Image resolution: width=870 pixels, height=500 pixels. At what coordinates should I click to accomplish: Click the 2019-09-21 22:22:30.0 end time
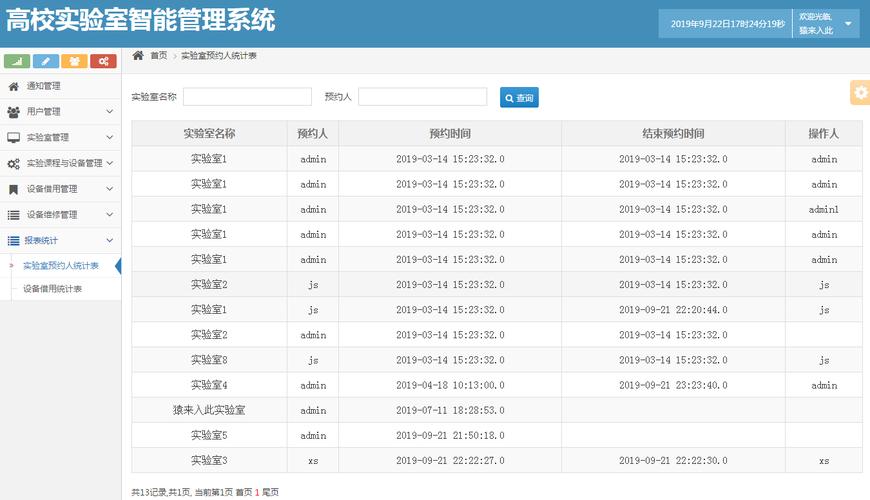[673, 460]
